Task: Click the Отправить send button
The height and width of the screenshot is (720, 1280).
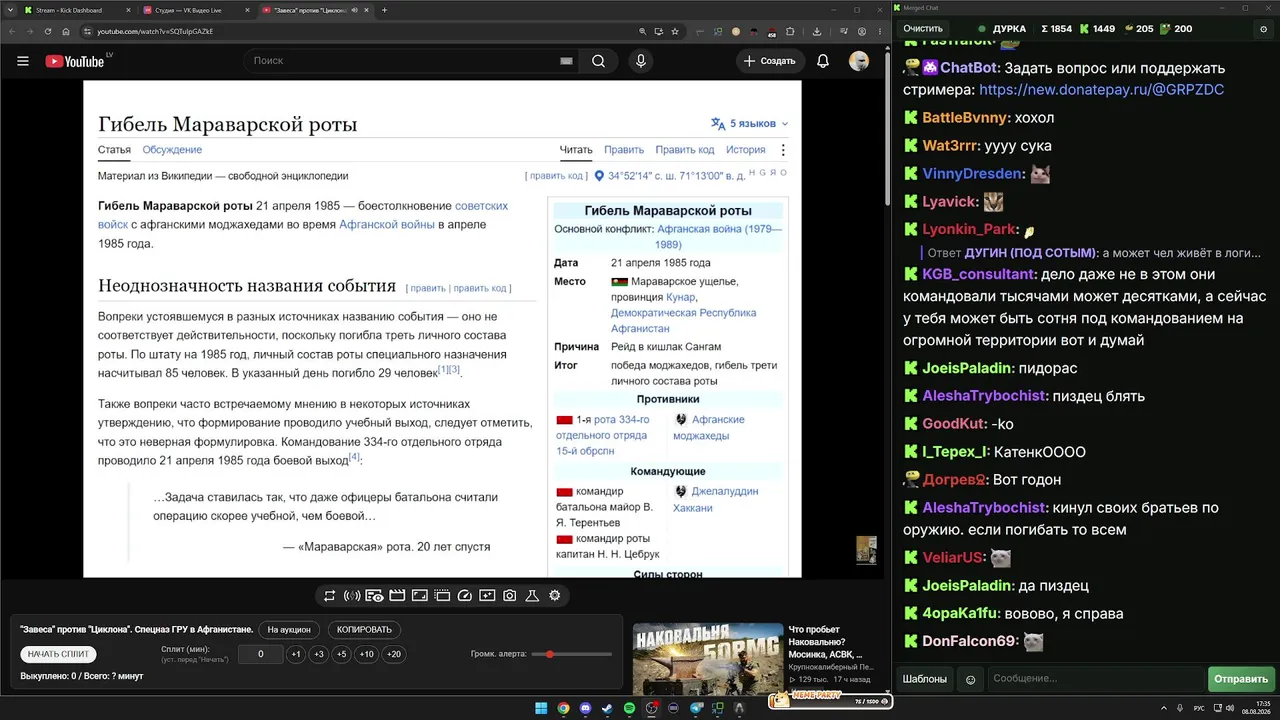Action: point(1241,679)
